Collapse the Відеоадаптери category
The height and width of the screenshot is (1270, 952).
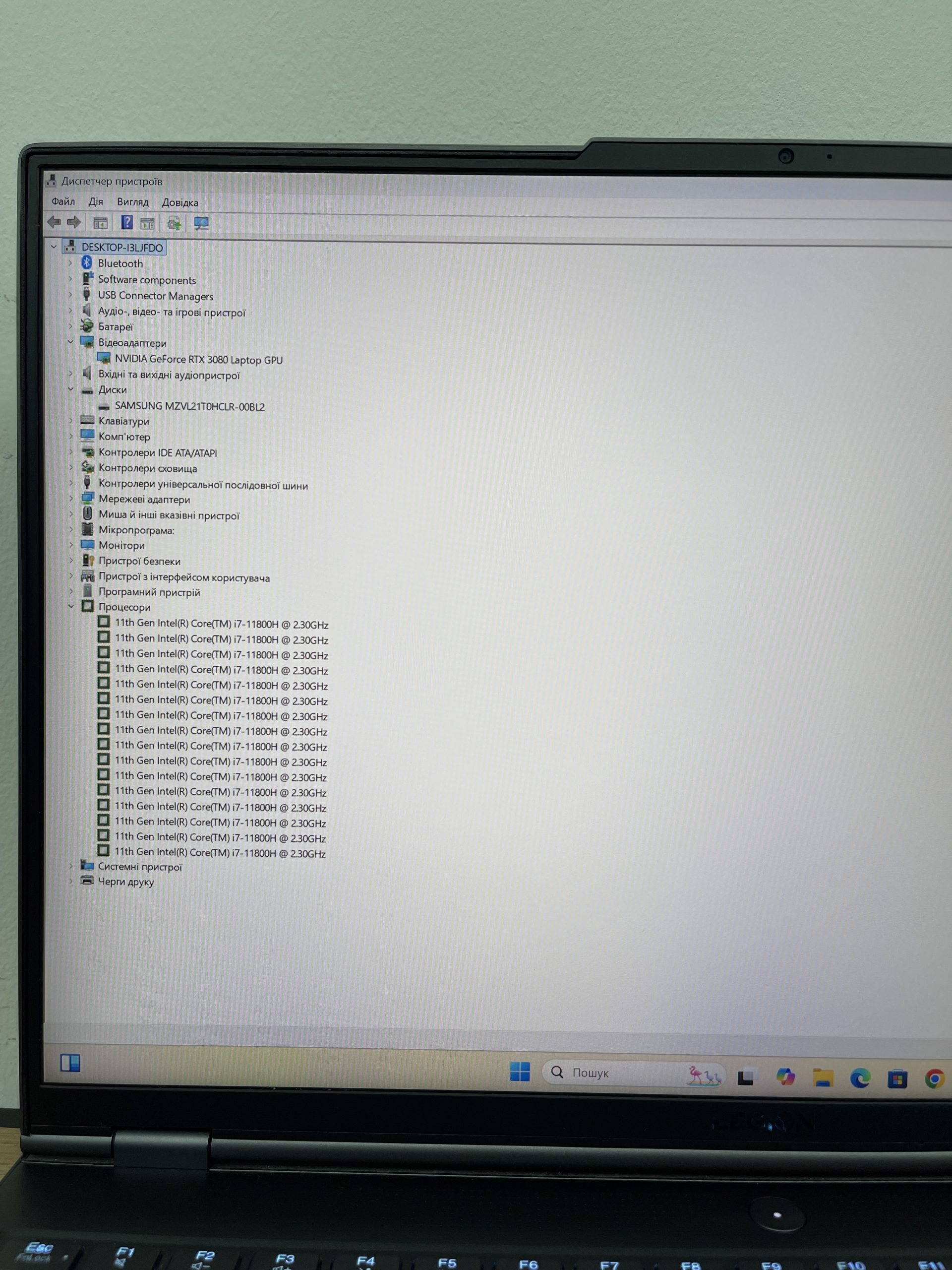coord(70,342)
